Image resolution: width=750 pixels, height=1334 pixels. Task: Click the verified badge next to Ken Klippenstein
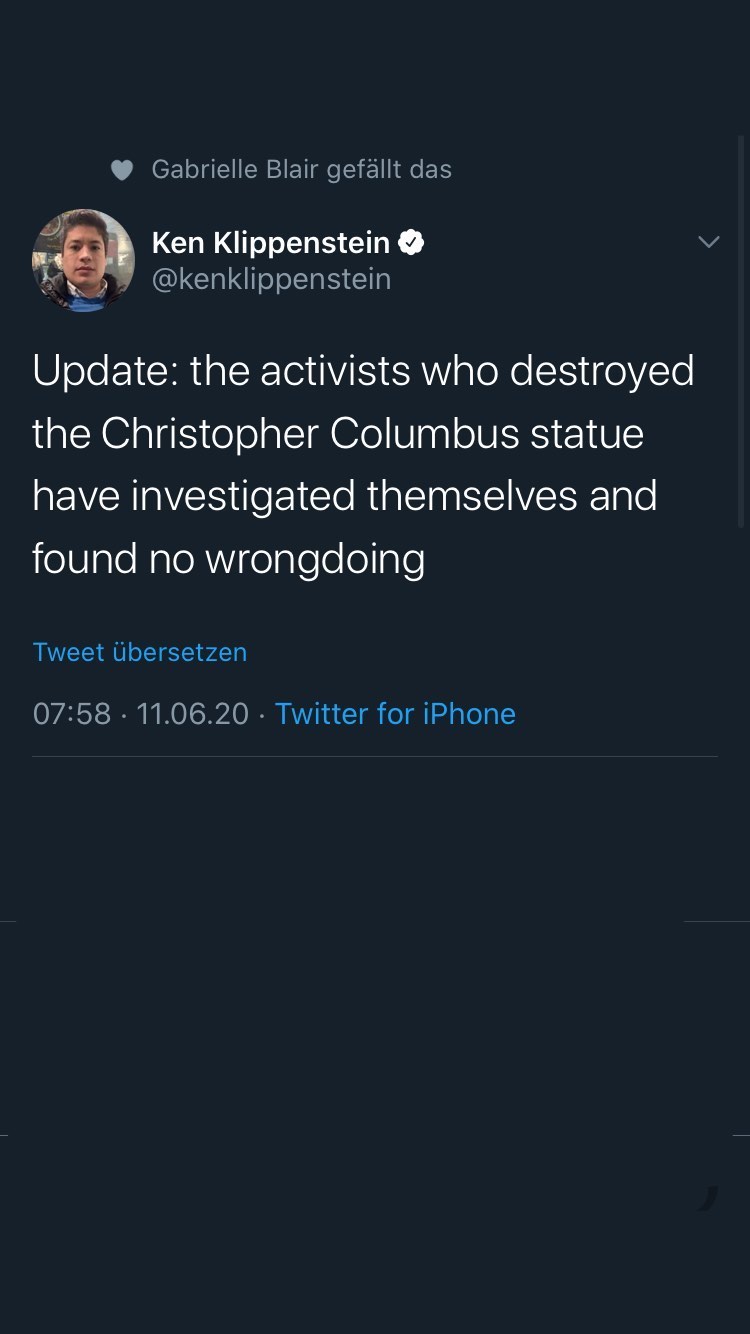411,242
